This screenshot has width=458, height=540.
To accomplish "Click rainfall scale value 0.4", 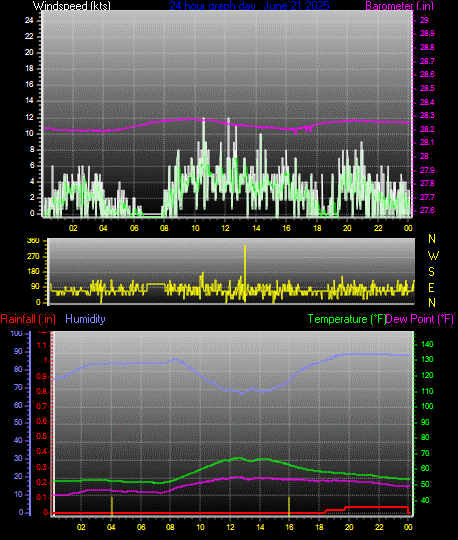I will [x=42, y=451].
